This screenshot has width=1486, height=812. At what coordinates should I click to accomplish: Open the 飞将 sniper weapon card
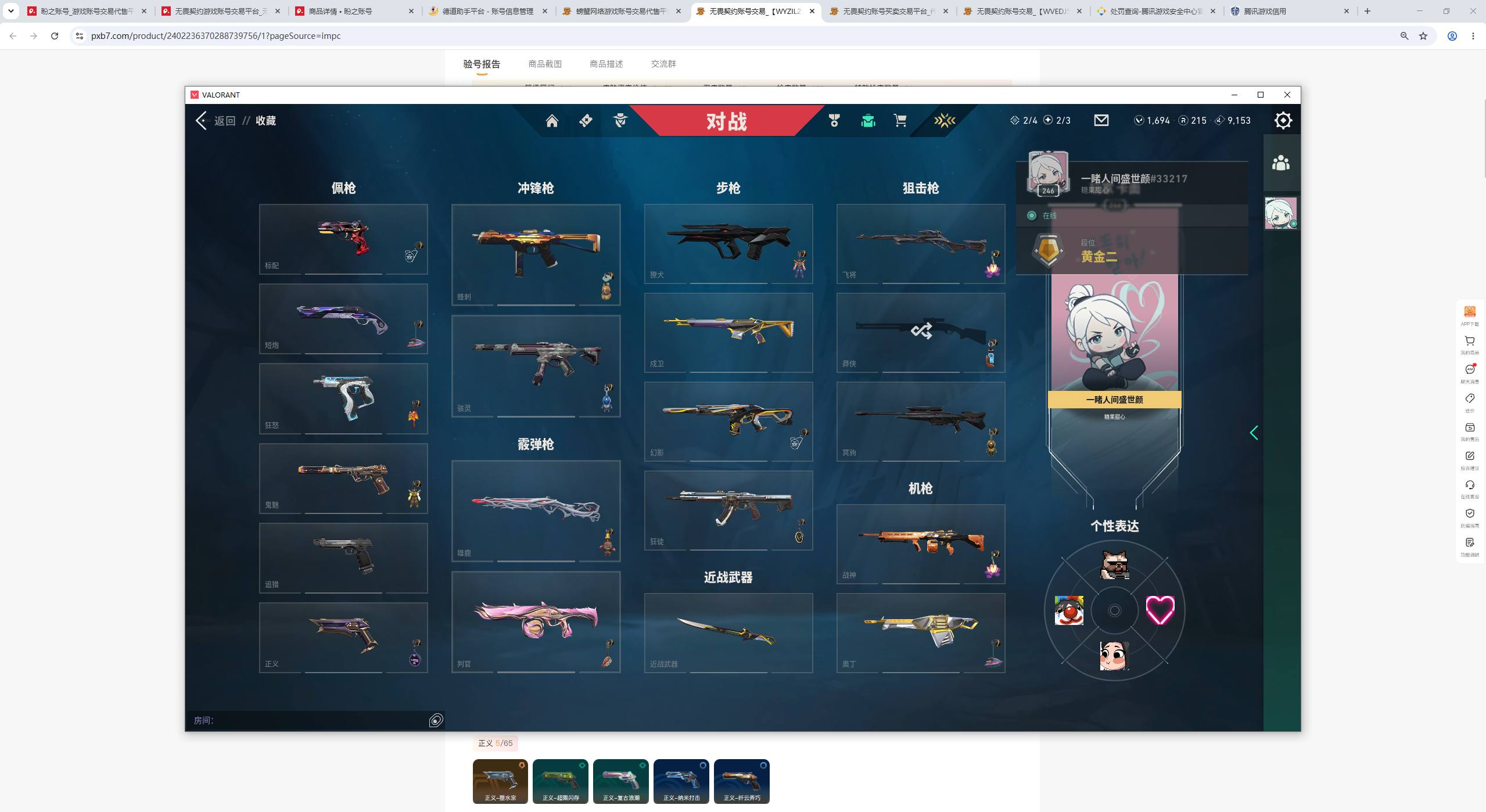[x=921, y=243]
